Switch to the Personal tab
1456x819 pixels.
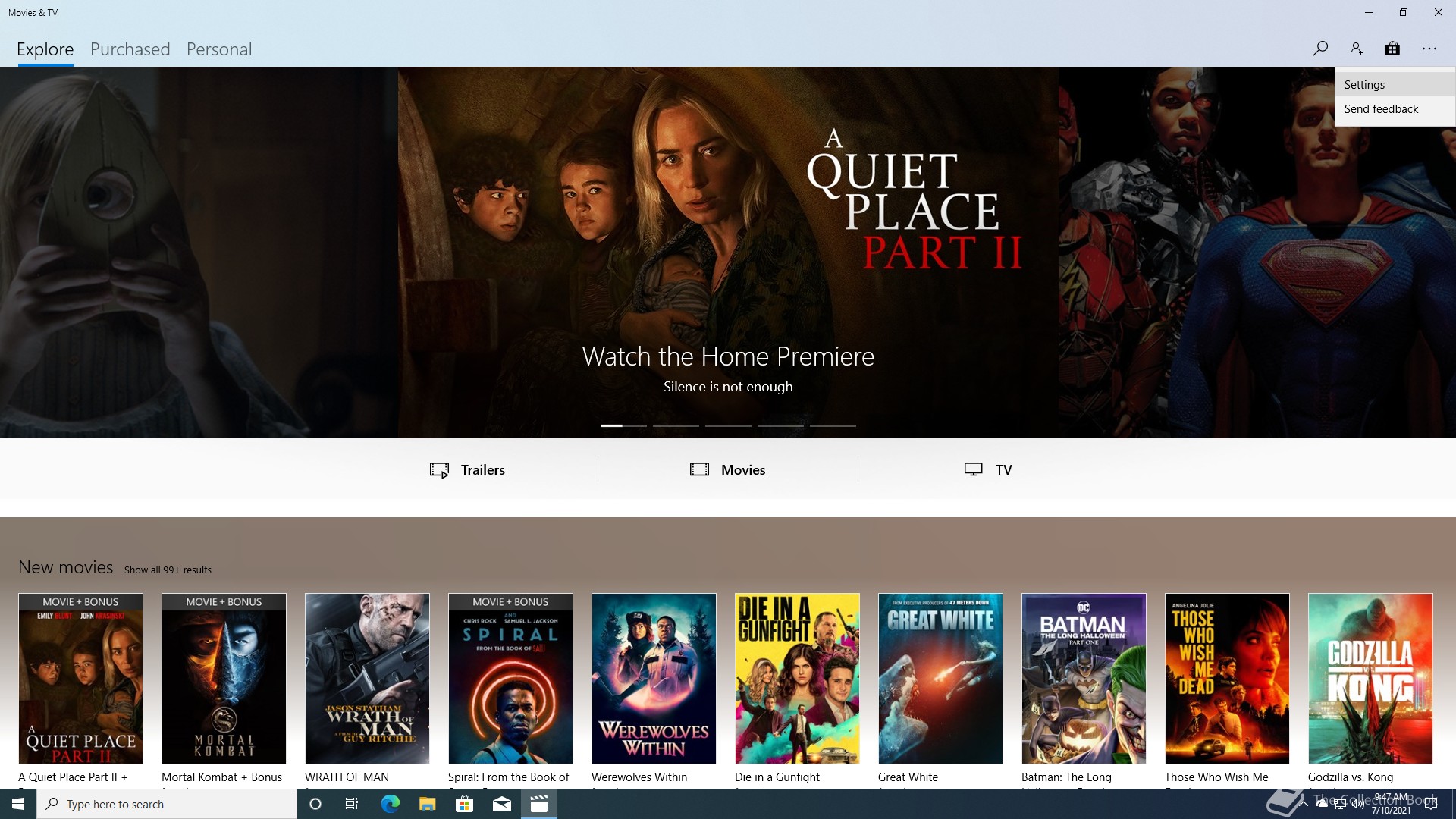(219, 49)
